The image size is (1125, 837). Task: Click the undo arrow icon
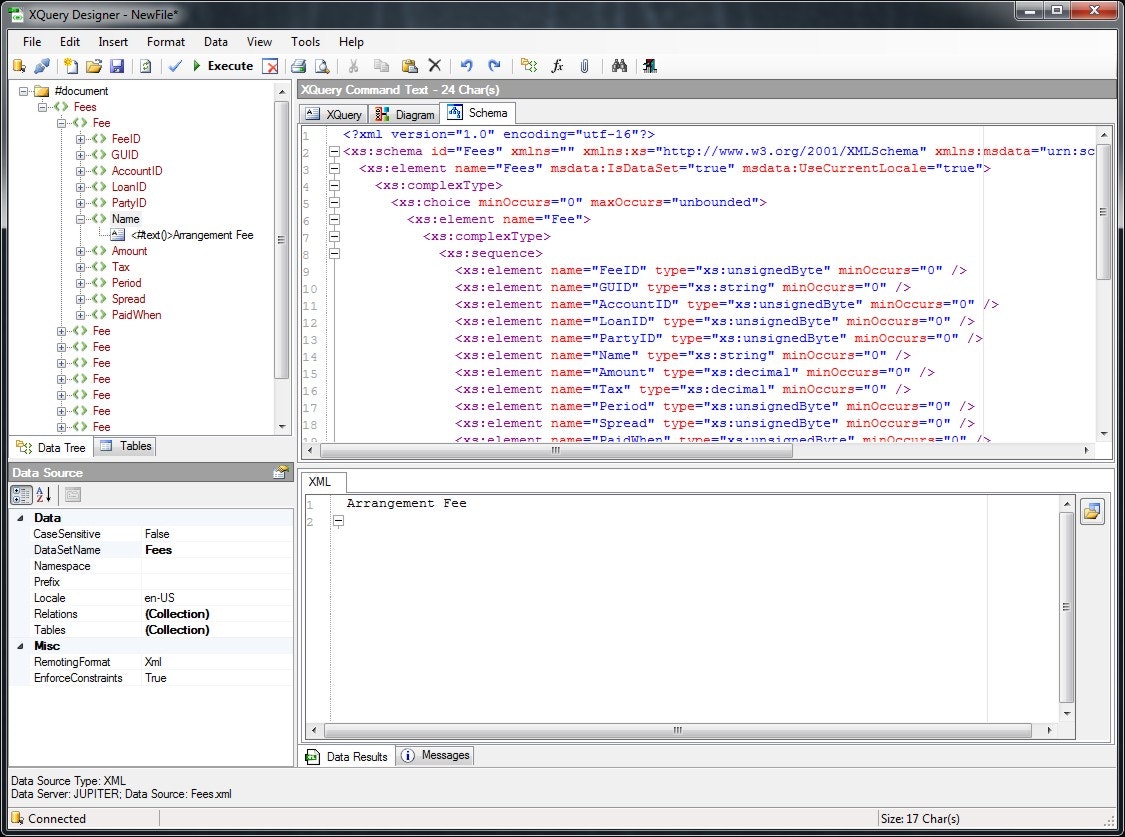point(465,66)
